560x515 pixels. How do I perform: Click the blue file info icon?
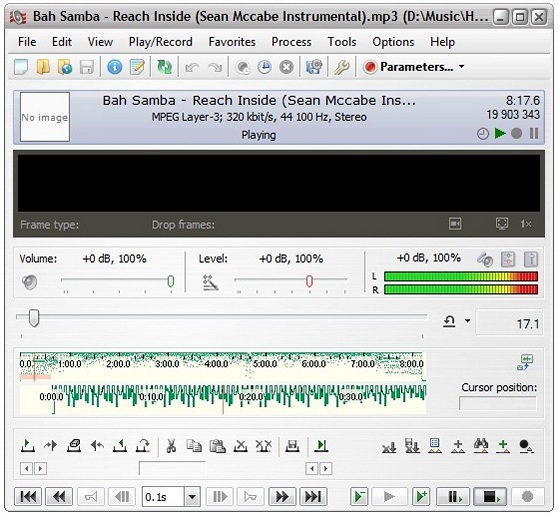tap(115, 67)
